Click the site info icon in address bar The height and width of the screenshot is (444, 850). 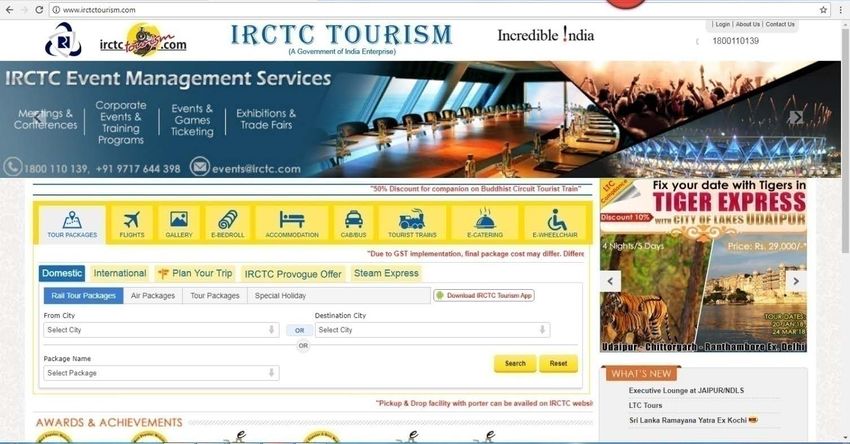[x=56, y=10]
